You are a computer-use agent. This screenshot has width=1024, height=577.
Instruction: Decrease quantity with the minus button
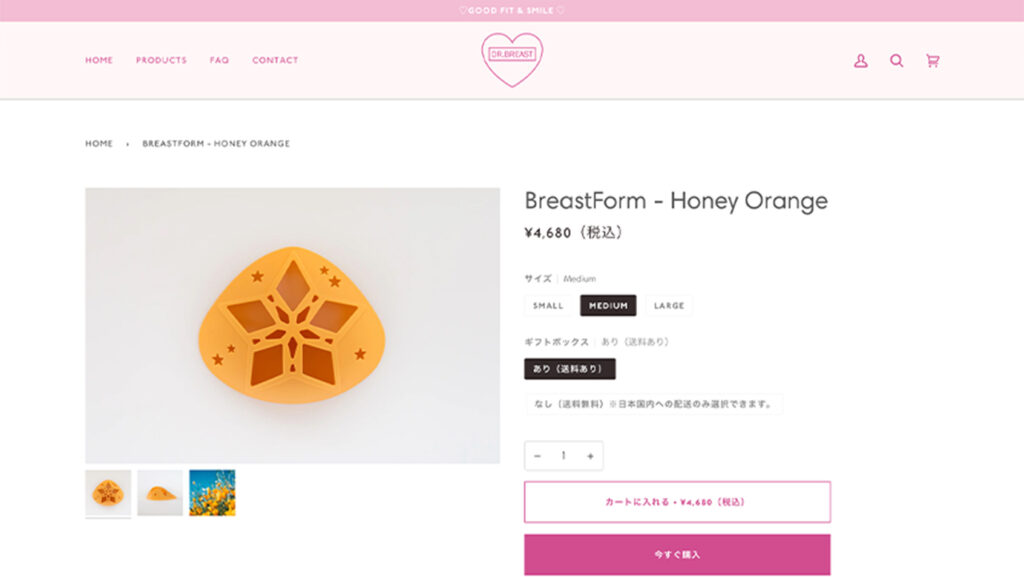(x=537, y=456)
